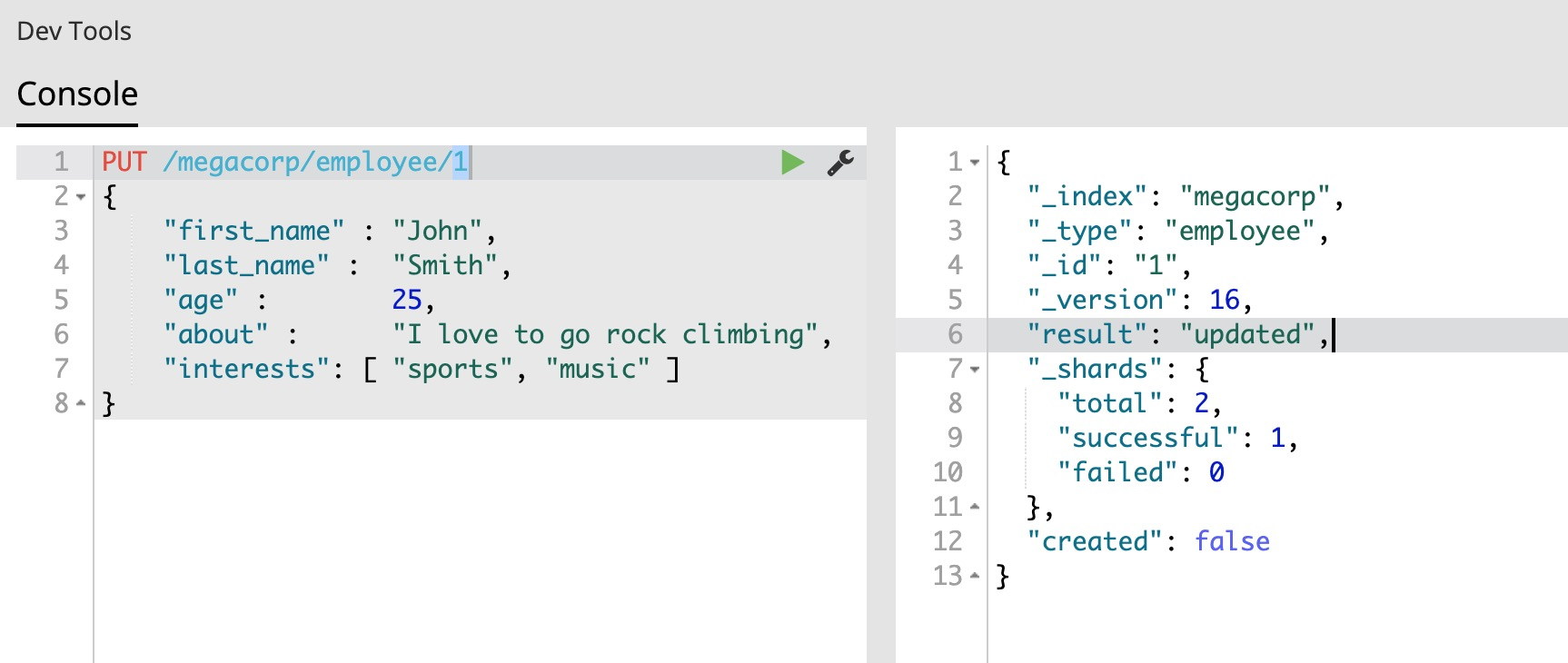The height and width of the screenshot is (663, 1568).
Task: Click the "about" key in request
Action: 216,335
